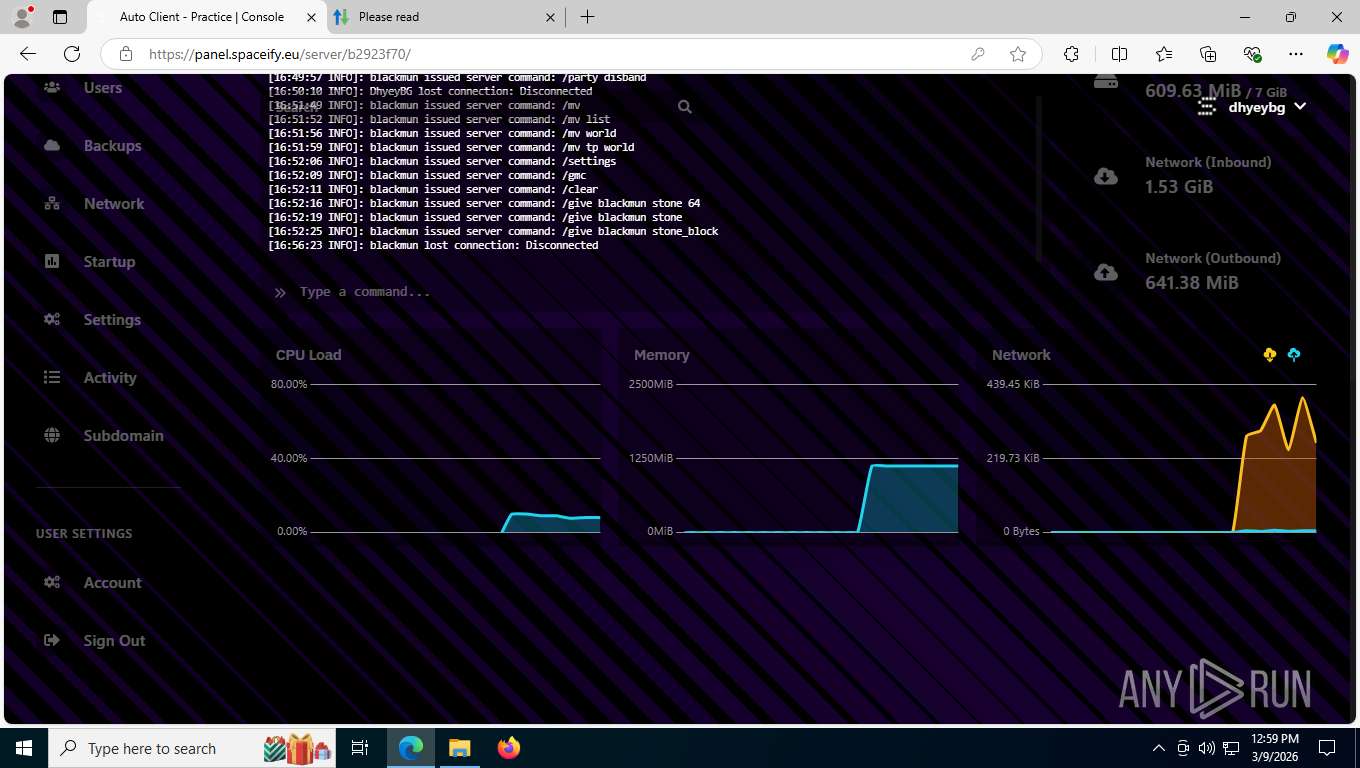Open the Copilot sidebar icon
Screen dimensions: 1360x768
coord(1338,54)
